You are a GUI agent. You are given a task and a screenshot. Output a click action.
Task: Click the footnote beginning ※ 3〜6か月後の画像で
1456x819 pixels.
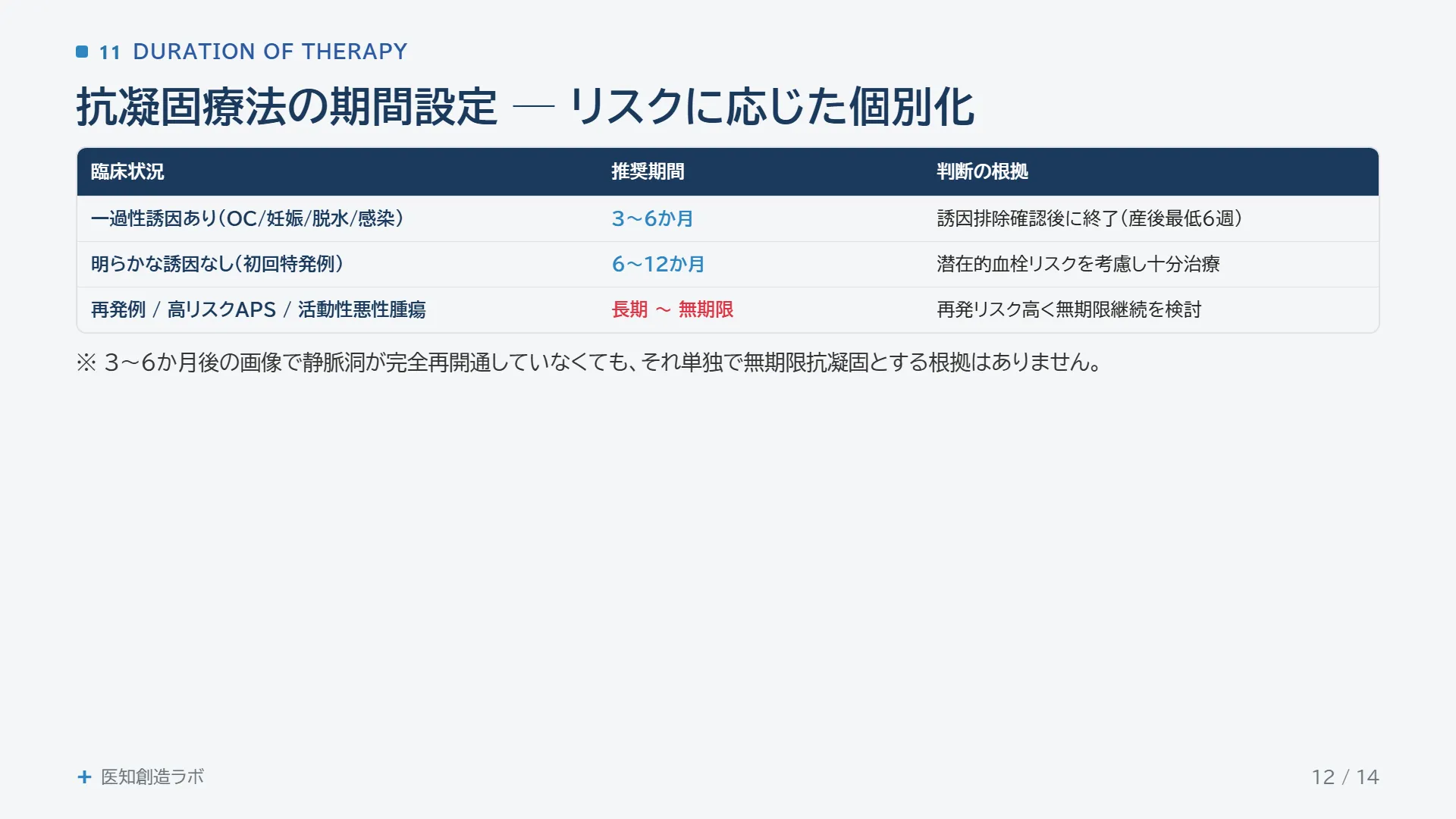click(x=589, y=362)
